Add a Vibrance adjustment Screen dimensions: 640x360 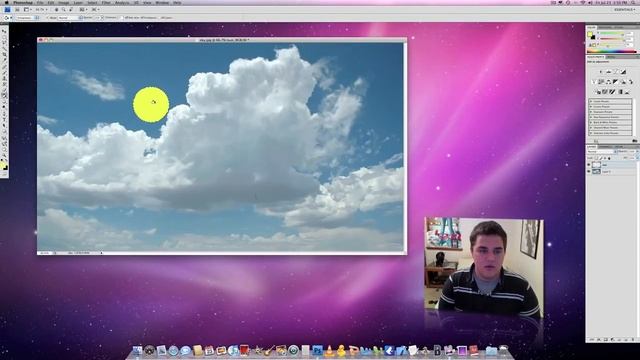pos(594,82)
